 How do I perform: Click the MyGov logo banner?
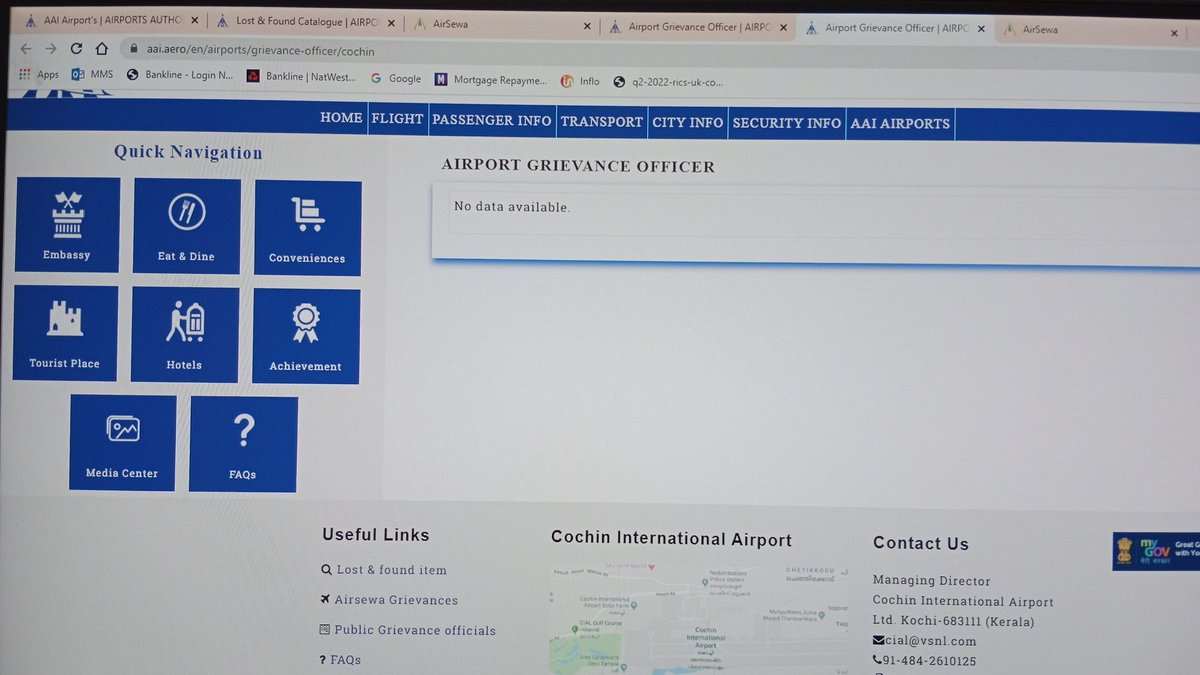1156,550
